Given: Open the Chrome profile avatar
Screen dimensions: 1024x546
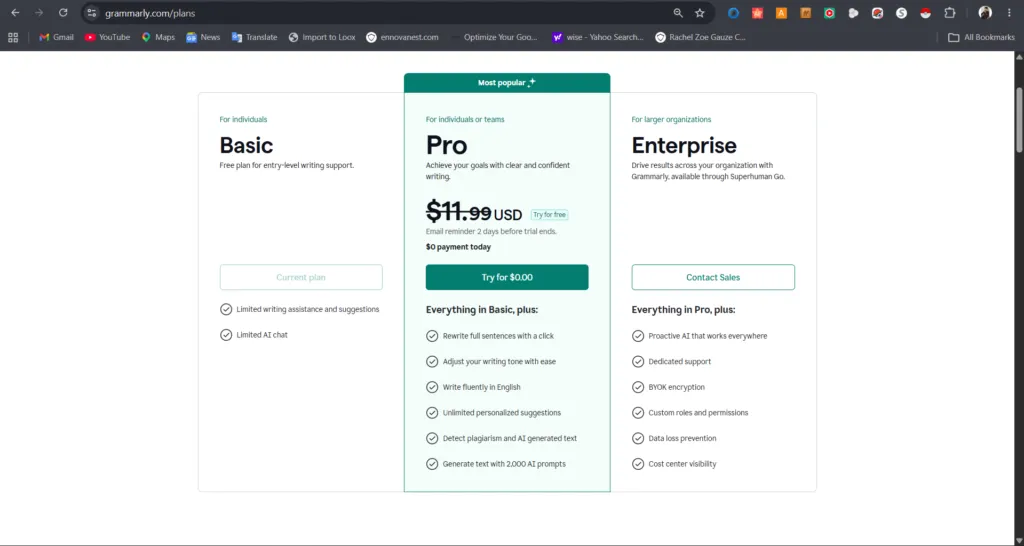Looking at the screenshot, I should click(985, 13).
